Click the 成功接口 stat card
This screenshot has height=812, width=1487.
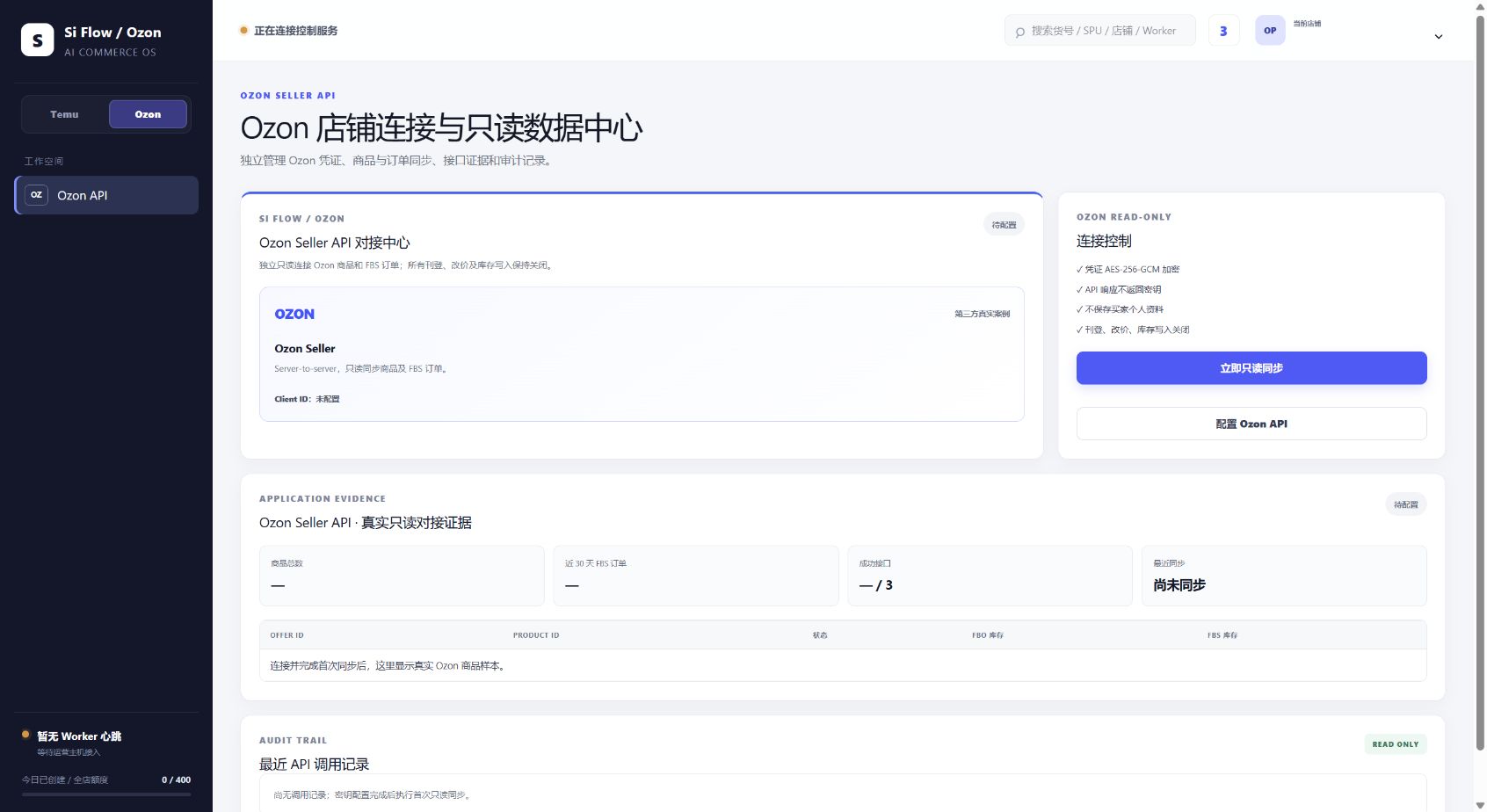coord(990,576)
